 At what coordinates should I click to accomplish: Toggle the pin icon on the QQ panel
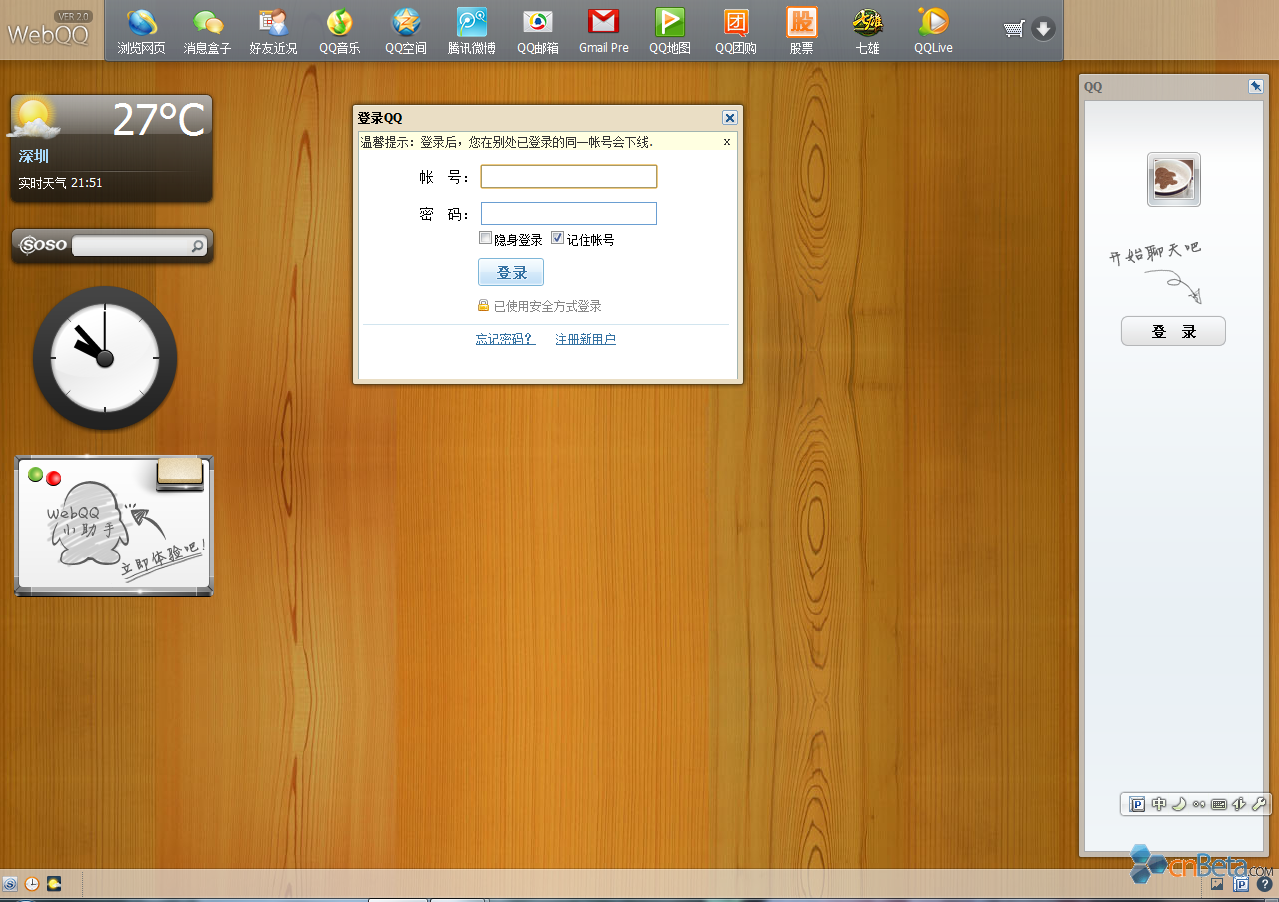click(x=1256, y=87)
